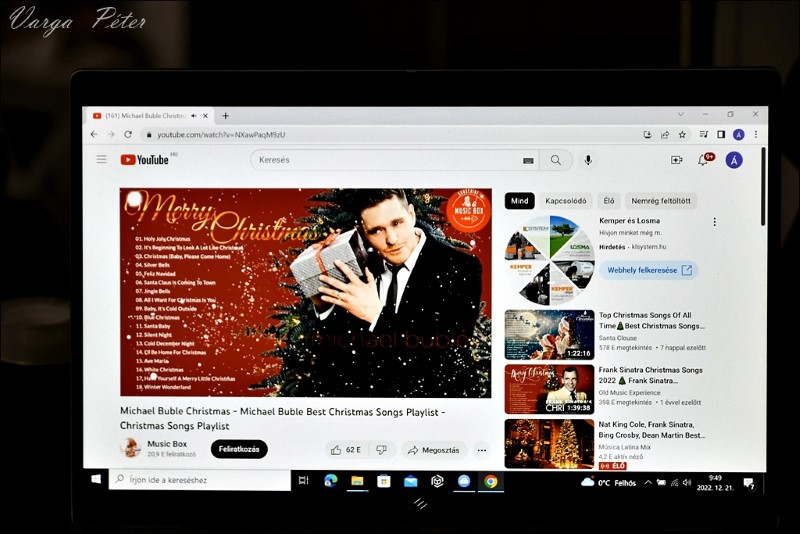Click the Megosztás share button
Viewport: 800px width, 534px height.
click(x=434, y=450)
